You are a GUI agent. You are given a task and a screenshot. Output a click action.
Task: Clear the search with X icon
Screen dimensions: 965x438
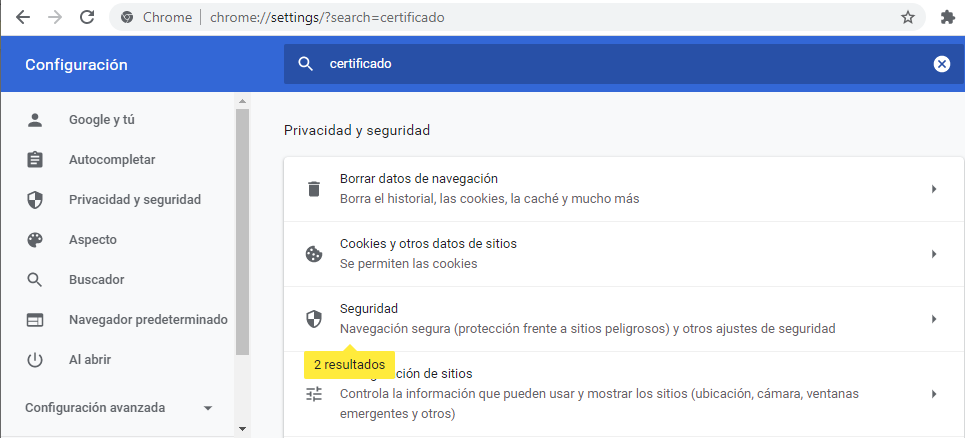941,64
